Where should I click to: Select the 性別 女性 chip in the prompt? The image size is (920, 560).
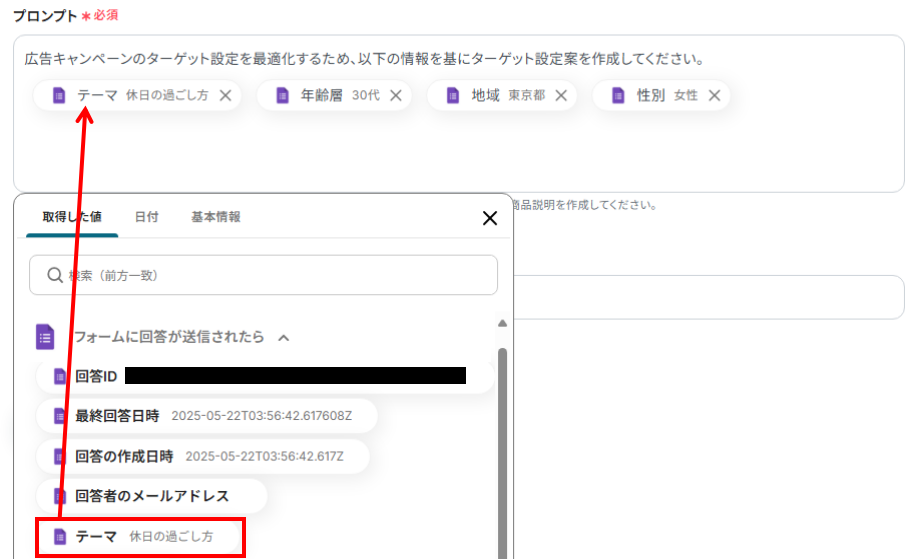[661, 95]
